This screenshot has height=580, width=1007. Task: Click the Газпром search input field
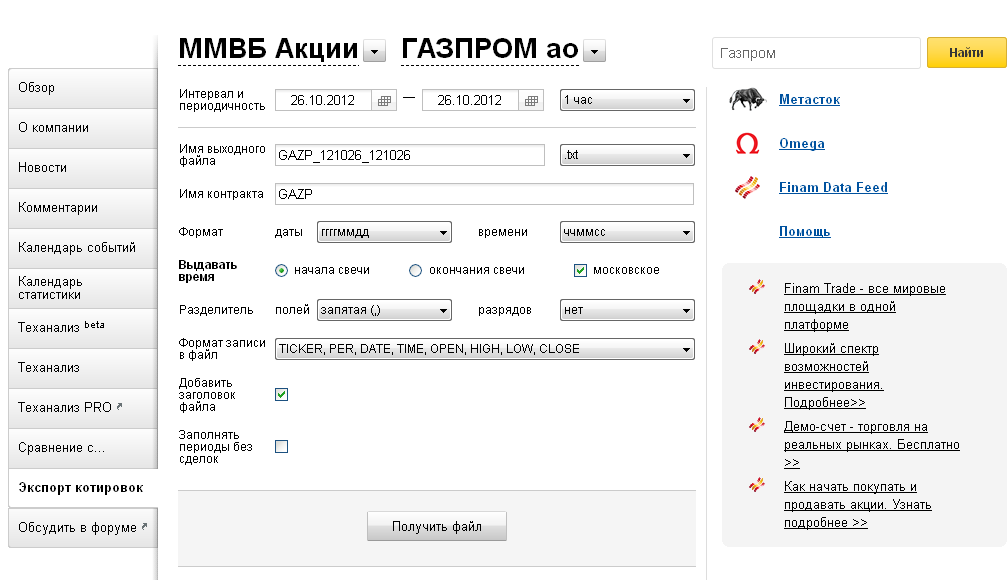[x=816, y=53]
